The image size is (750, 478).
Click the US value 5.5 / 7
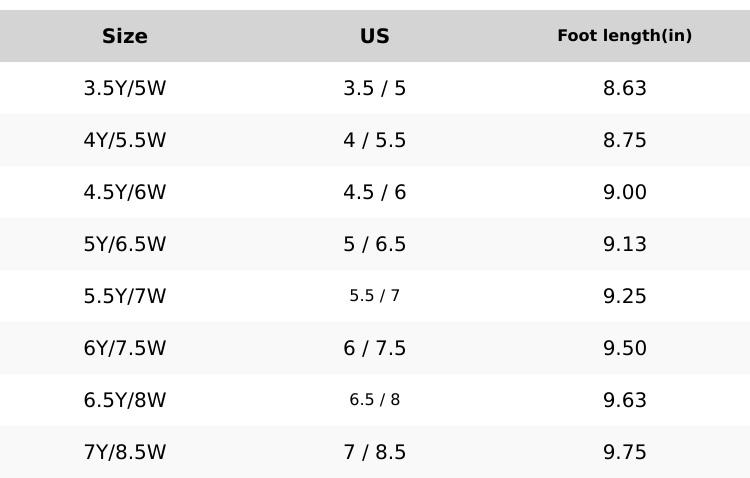click(x=375, y=296)
